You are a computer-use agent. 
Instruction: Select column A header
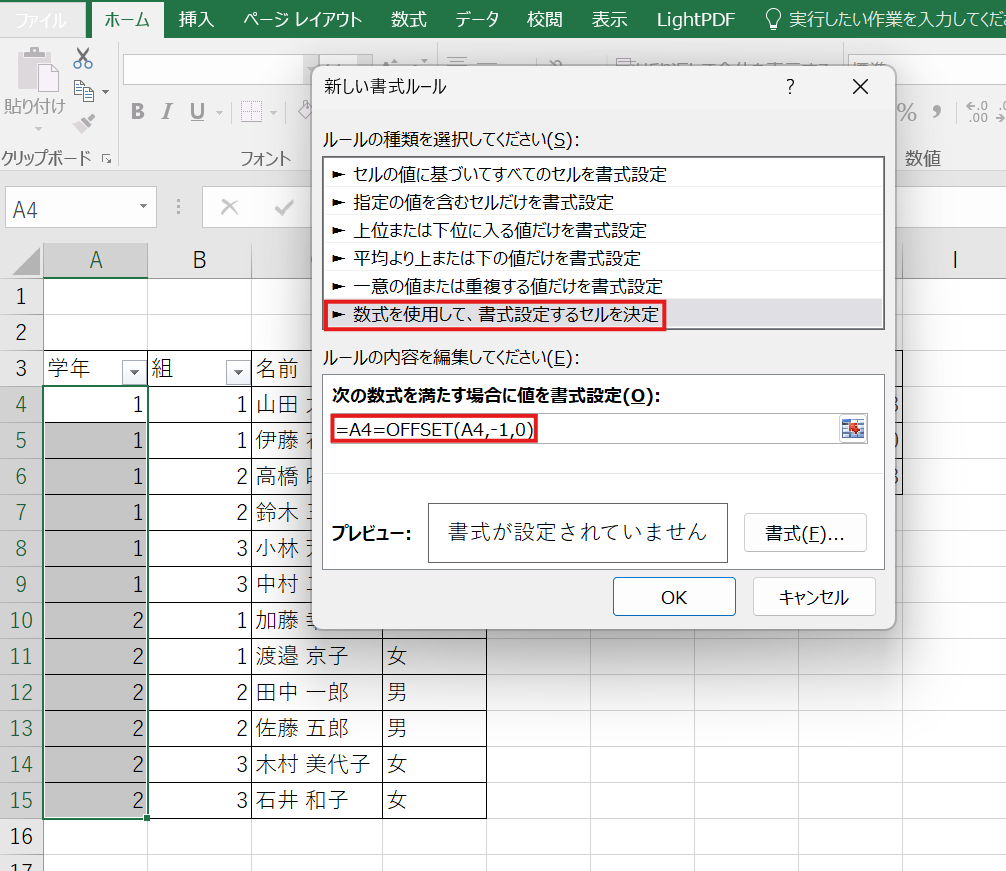96,260
